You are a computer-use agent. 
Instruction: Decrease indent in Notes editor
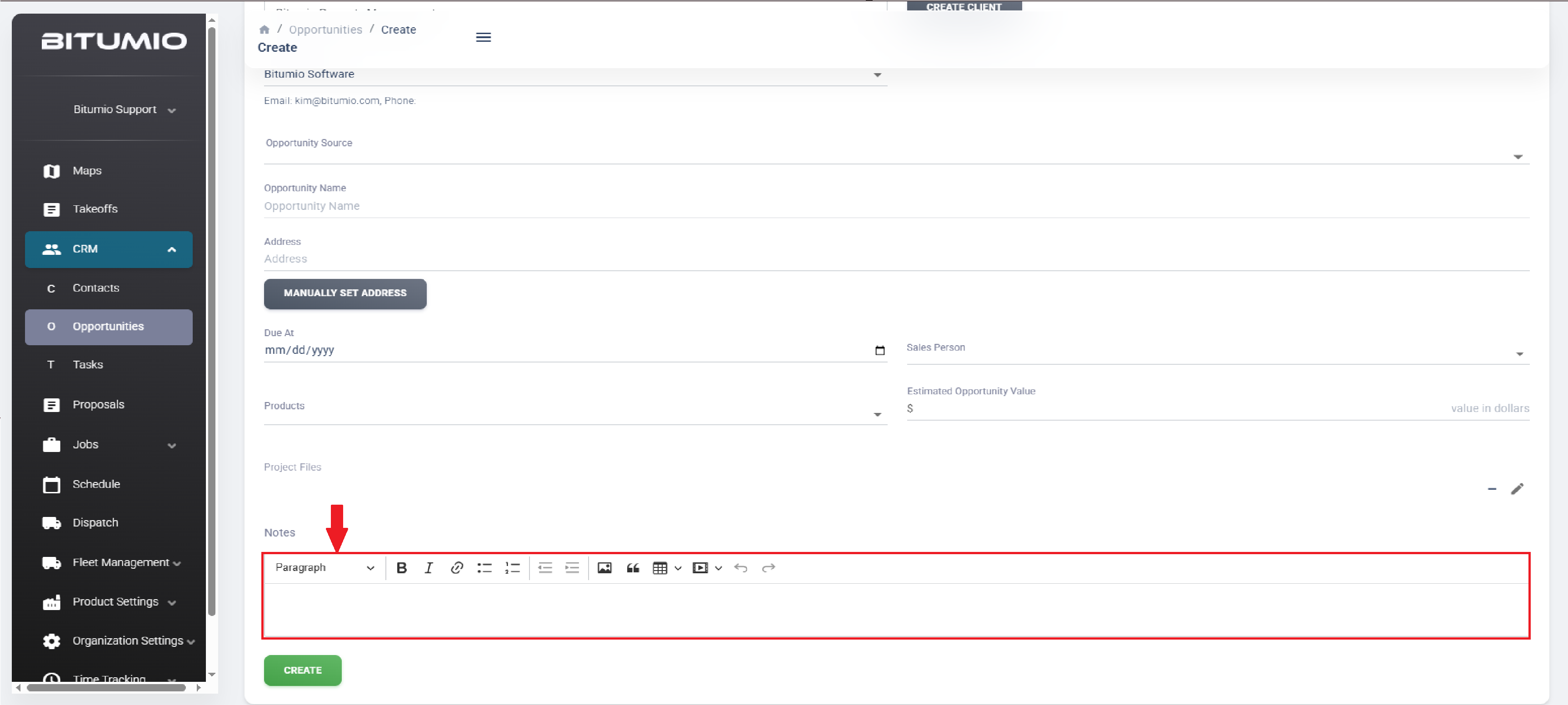545,568
